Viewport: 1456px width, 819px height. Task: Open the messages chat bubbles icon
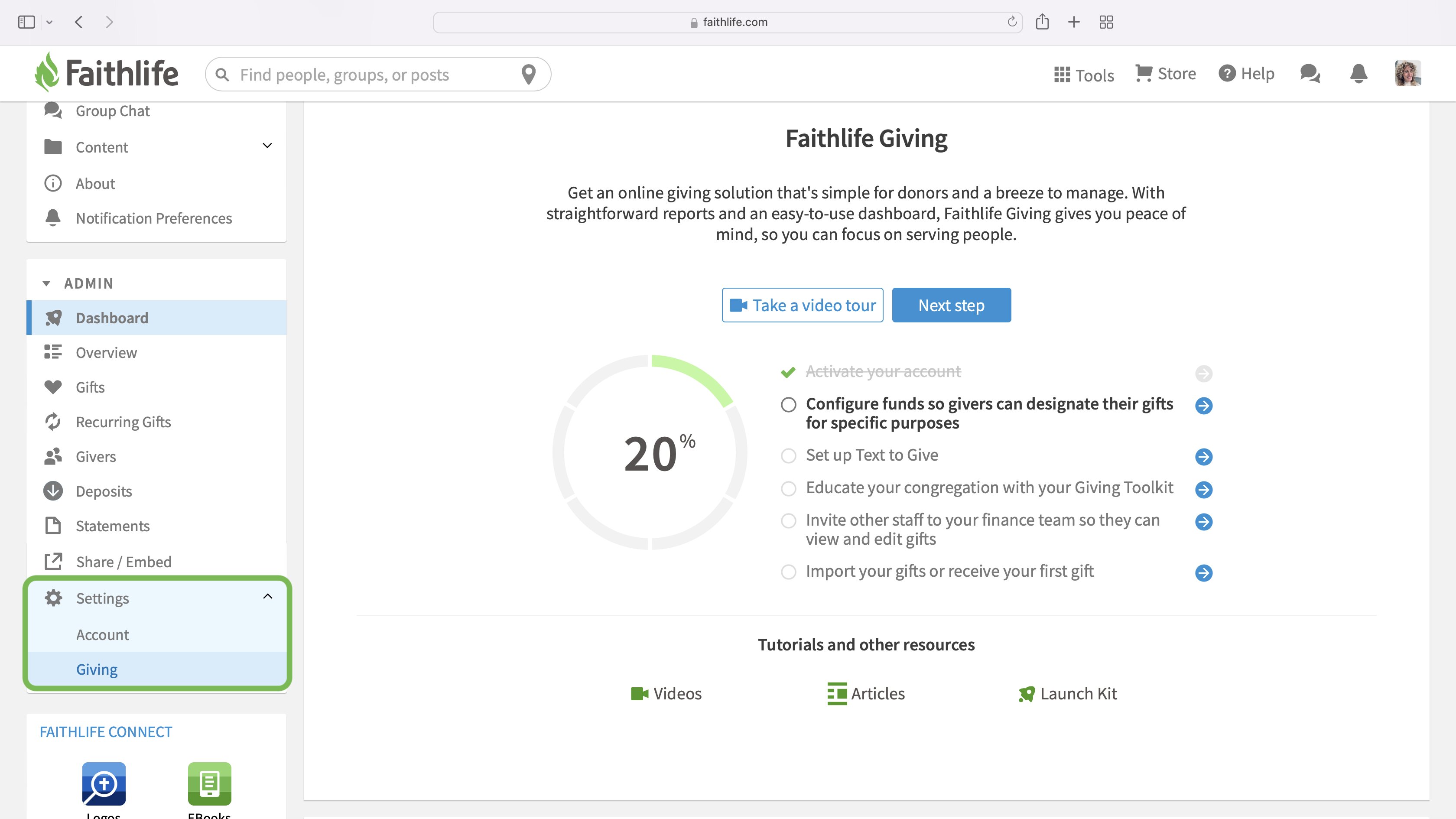point(1310,74)
